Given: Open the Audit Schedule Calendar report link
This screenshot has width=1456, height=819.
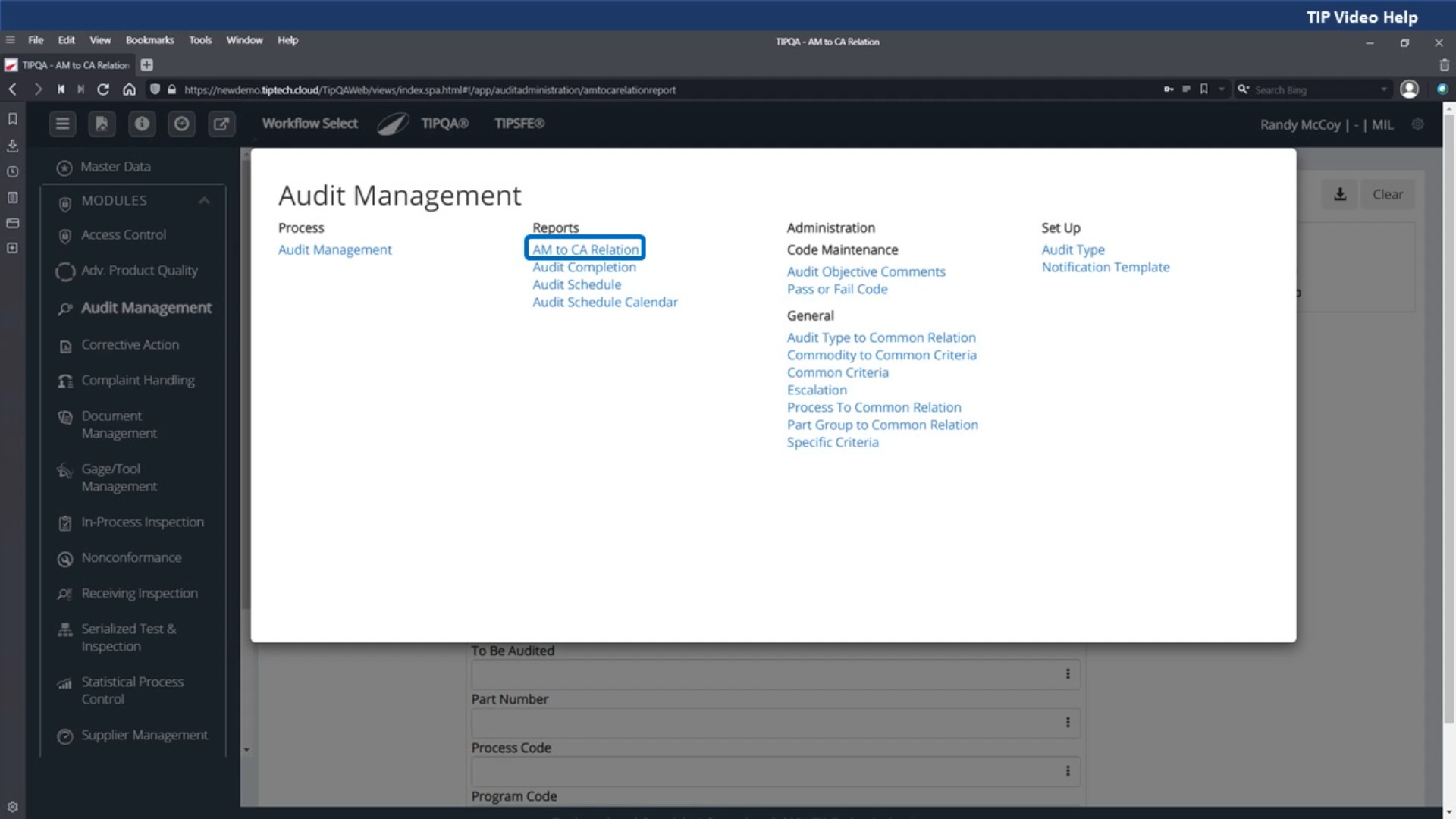Looking at the screenshot, I should point(604,302).
